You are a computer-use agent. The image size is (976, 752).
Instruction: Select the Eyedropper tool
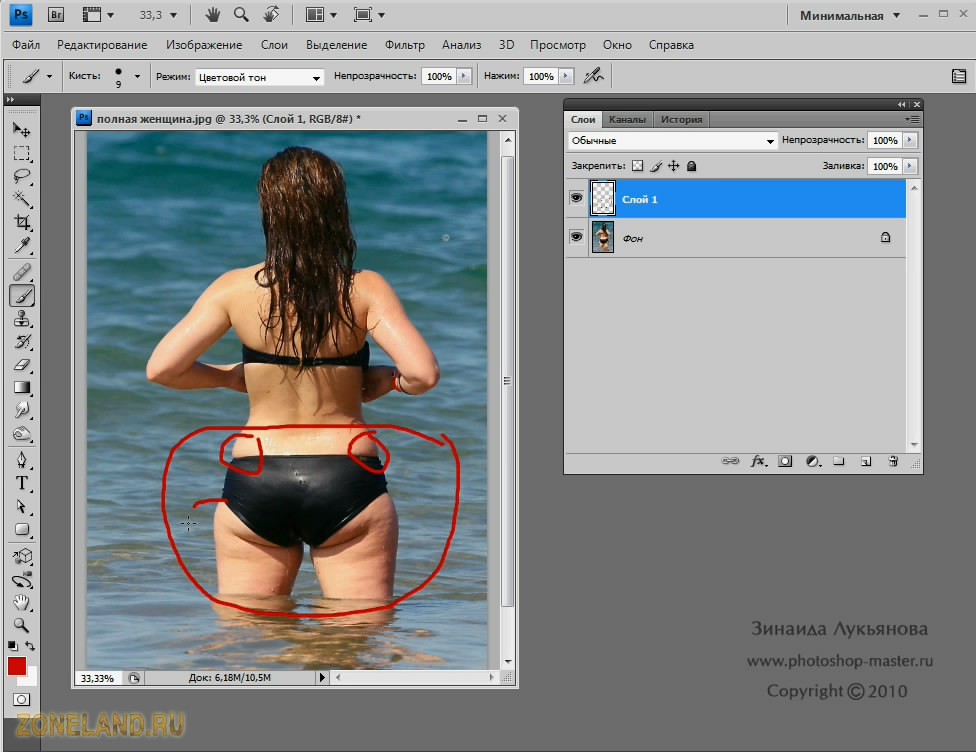tap(21, 245)
